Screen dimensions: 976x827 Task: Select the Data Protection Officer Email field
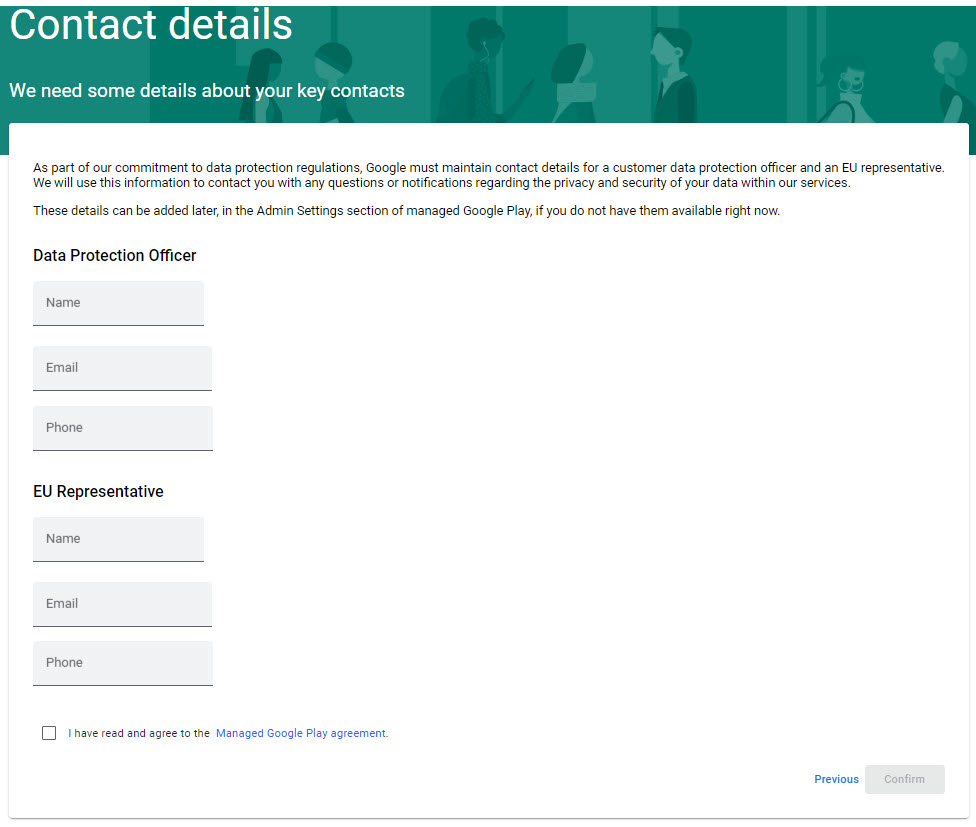click(122, 367)
